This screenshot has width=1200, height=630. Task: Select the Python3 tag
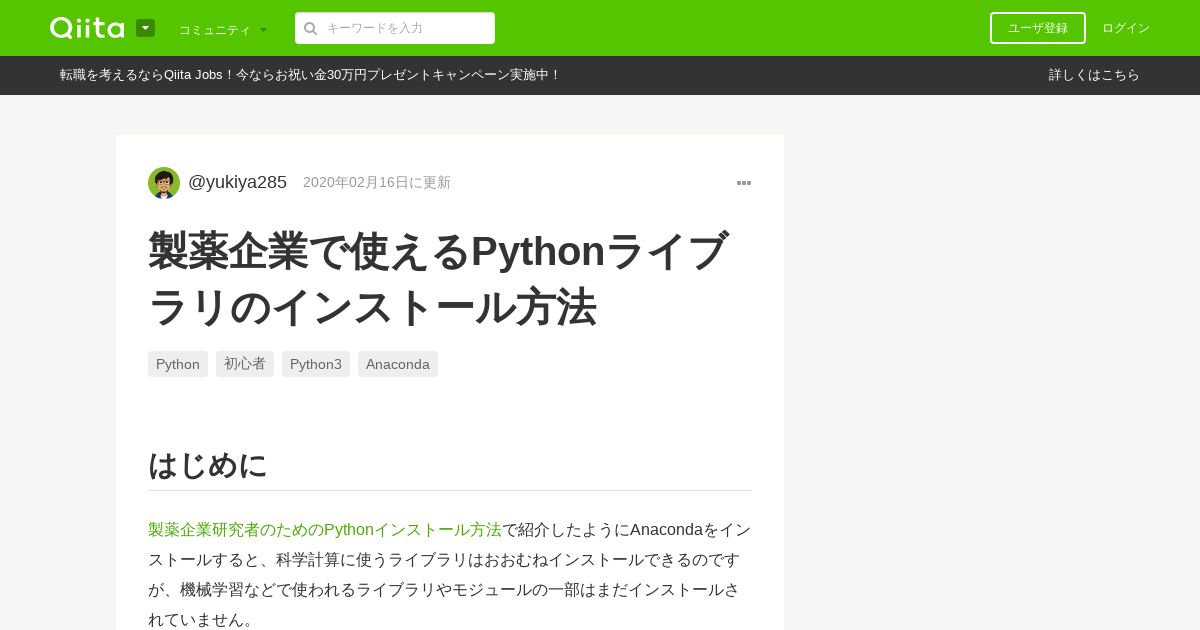pyautogui.click(x=316, y=364)
